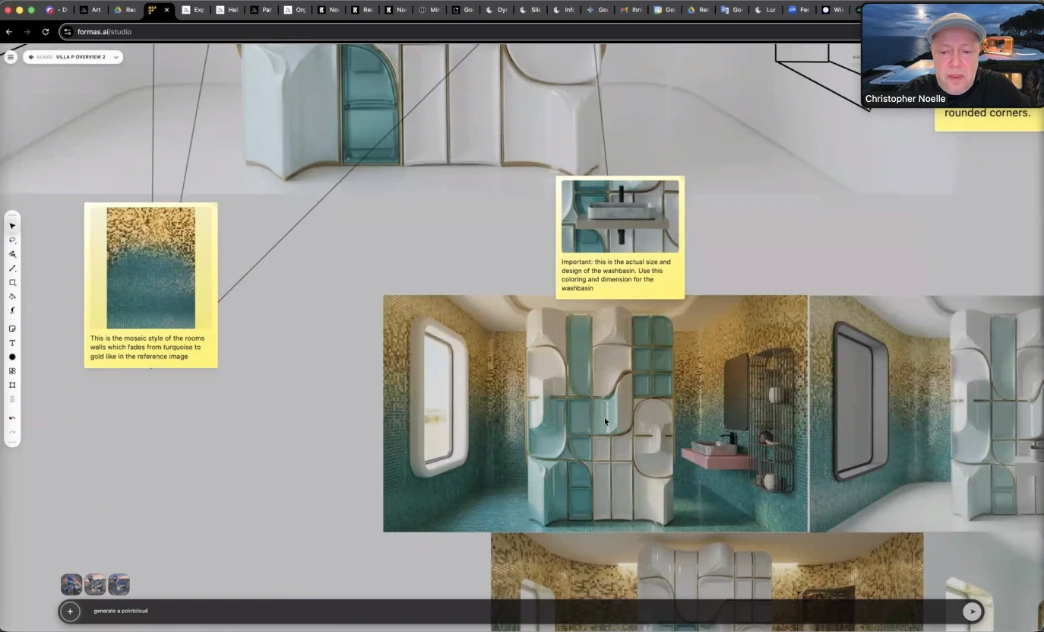The image size is (1044, 632).
Task: Select the first attached image thumbnail
Action: [71, 584]
